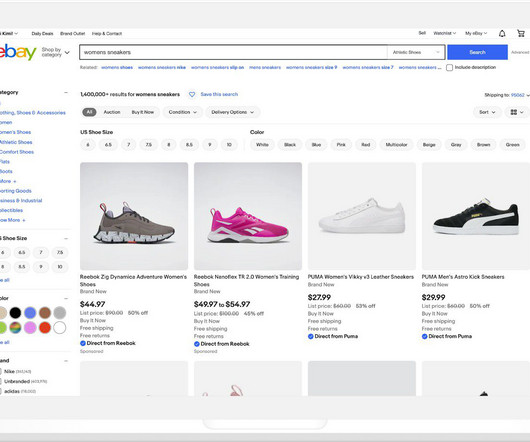Pick the multicolor rainbow swatch in sidebar
Image resolution: width=530 pixels, height=442 pixels.
click(x=15, y=327)
